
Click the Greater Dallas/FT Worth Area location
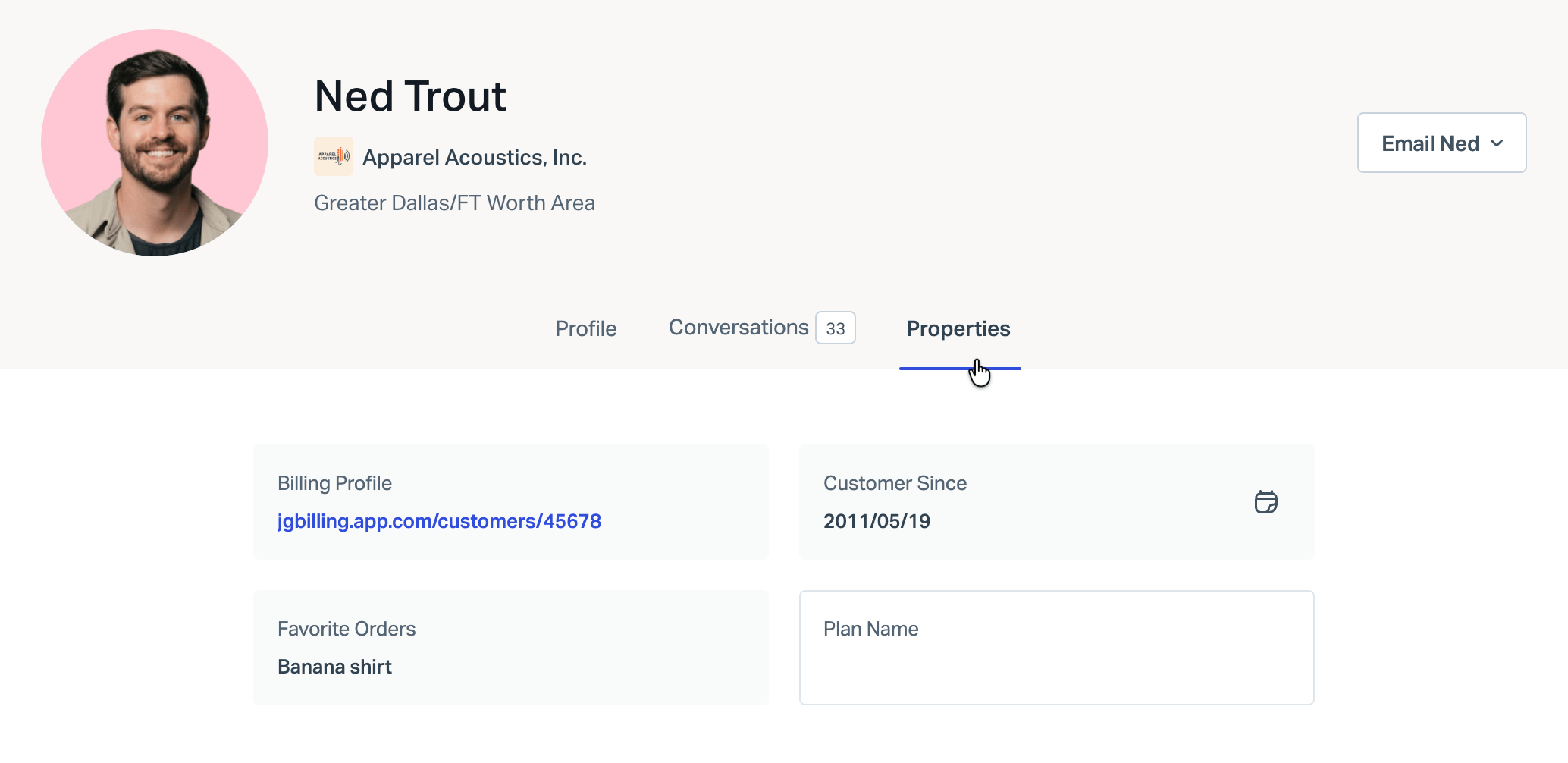454,203
